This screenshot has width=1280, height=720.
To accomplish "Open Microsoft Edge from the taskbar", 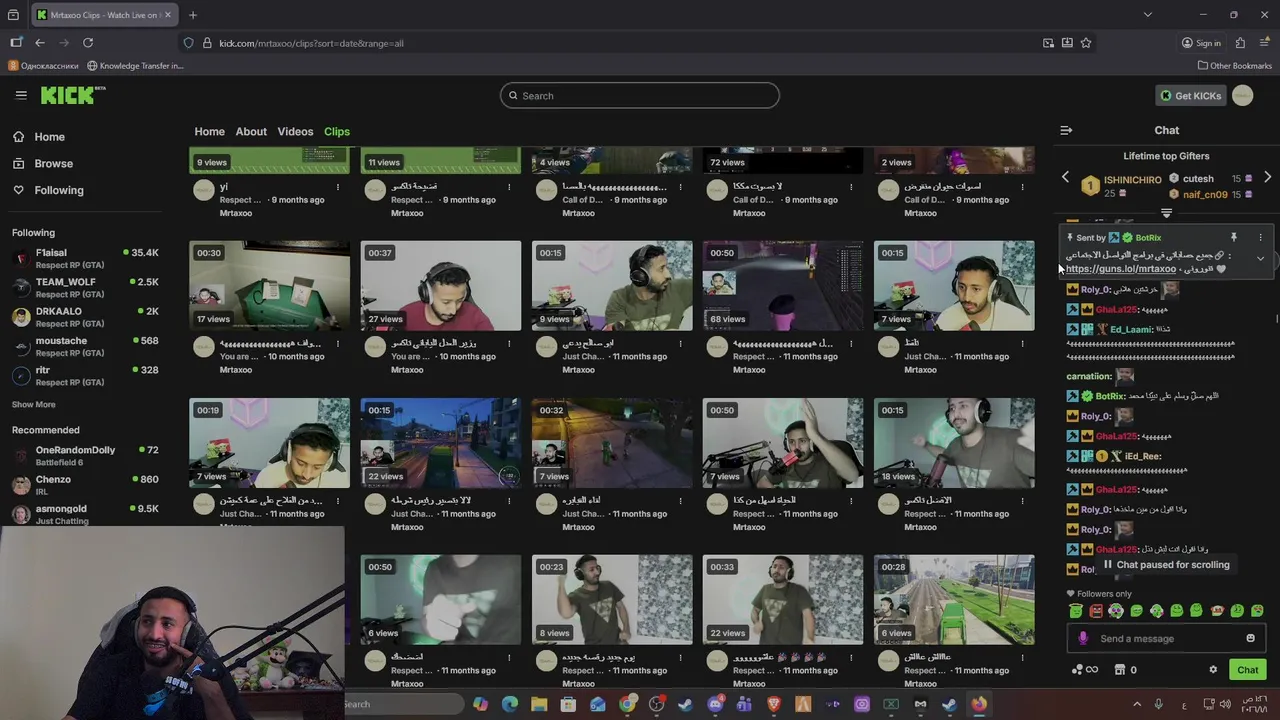I will point(510,704).
